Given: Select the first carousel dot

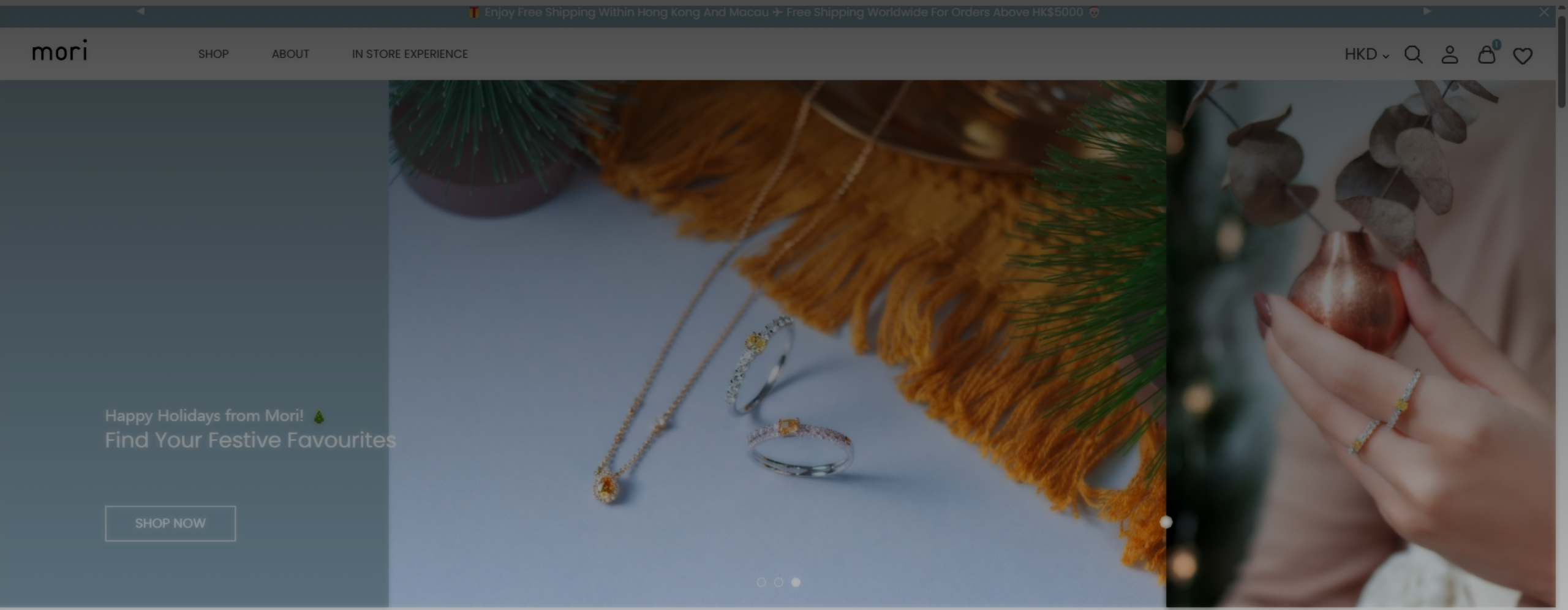Looking at the screenshot, I should point(761,582).
